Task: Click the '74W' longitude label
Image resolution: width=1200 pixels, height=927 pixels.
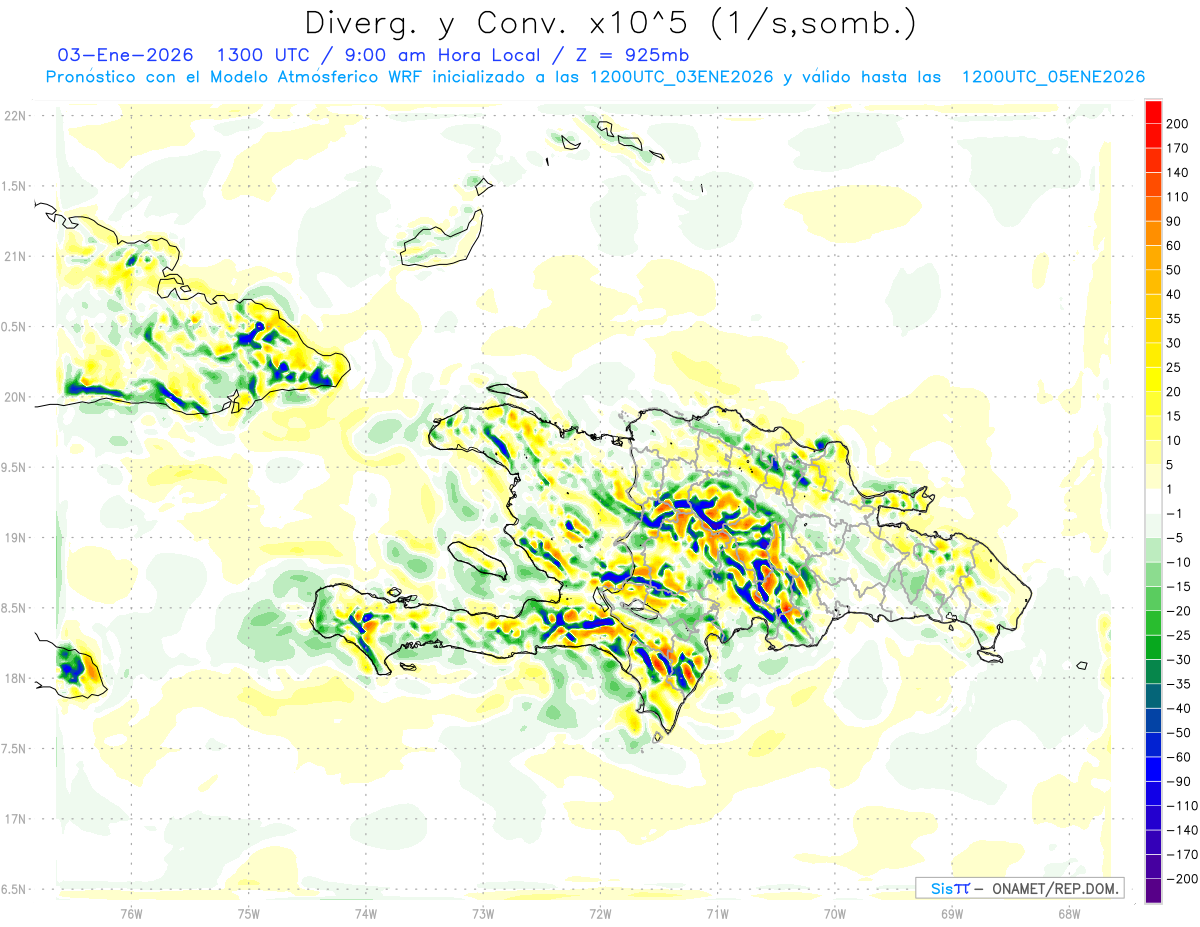Action: [x=366, y=914]
